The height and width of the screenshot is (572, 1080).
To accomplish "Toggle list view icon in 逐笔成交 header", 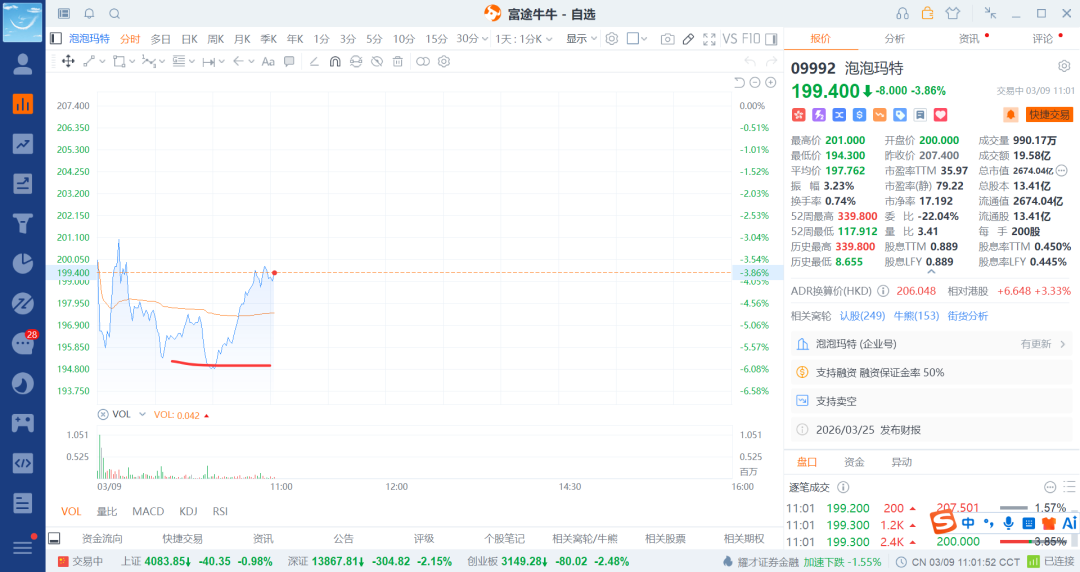I will coord(1069,487).
